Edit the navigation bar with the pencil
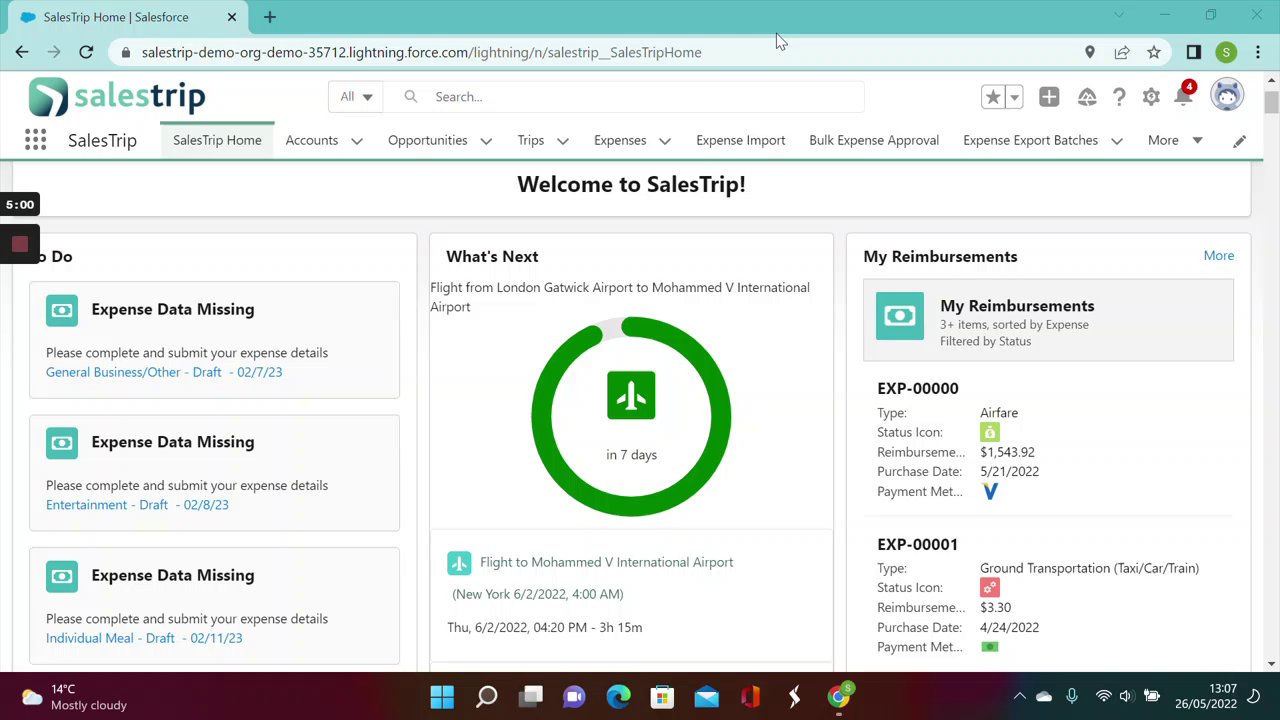1280x720 pixels. (1239, 141)
